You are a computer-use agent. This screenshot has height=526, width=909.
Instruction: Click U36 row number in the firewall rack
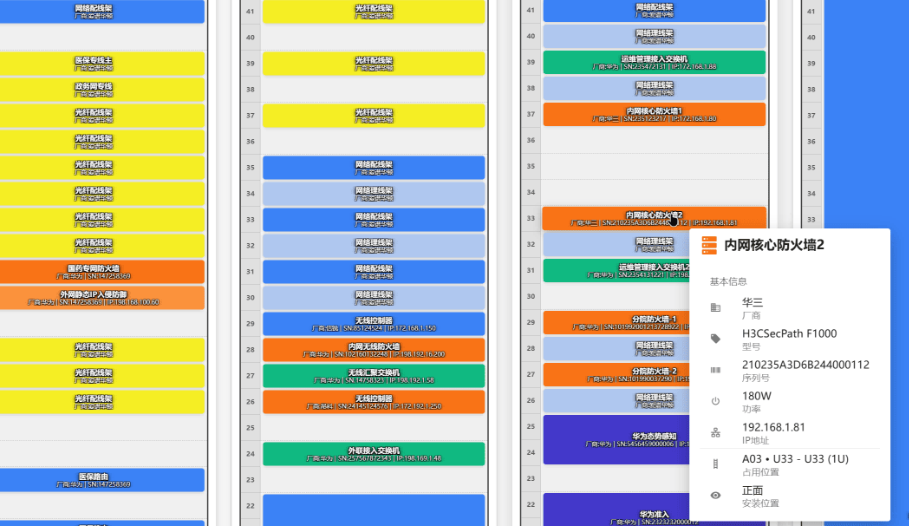tap(531, 140)
